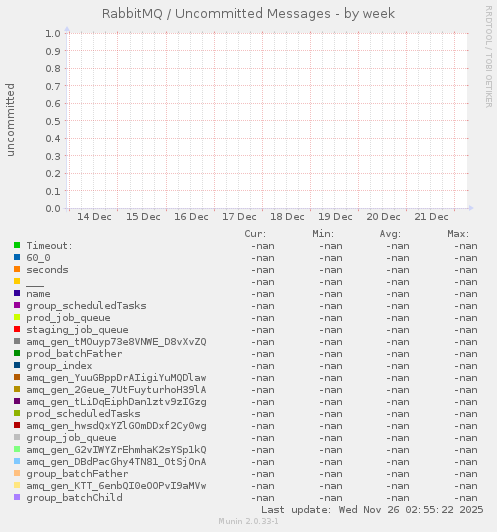Viewport: 497px width, 532px height.
Task: Click the group_batchFather legend entry
Action: (x=77, y=474)
